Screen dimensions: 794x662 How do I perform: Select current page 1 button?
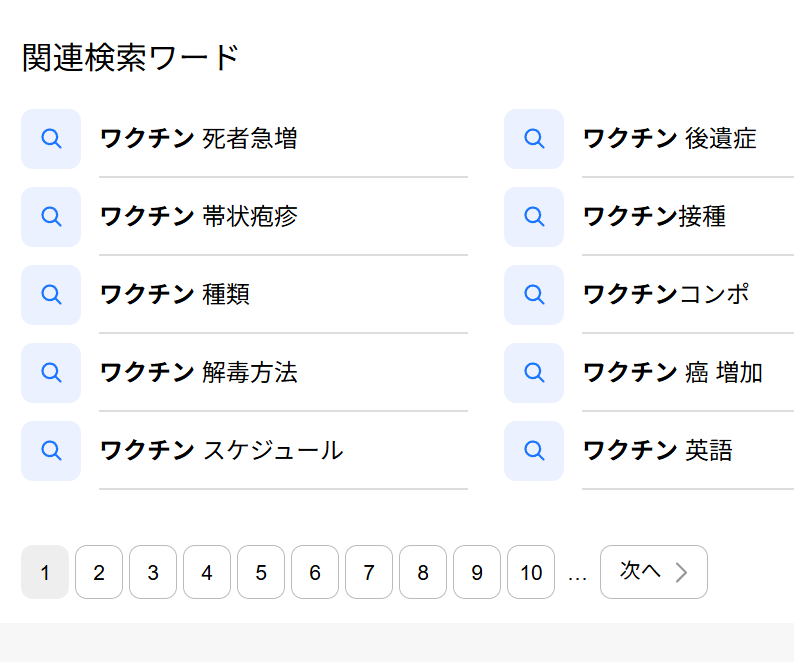point(45,572)
